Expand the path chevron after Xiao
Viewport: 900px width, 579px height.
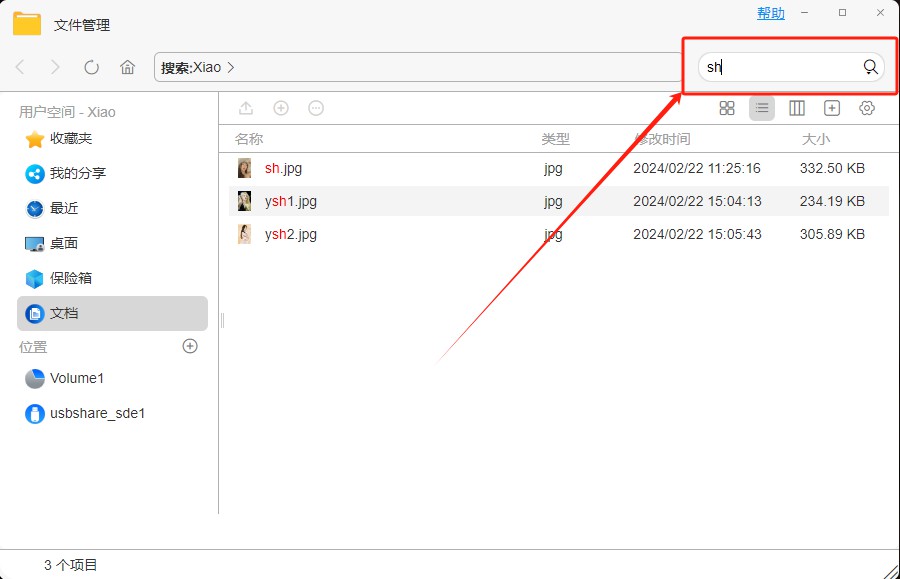231,68
